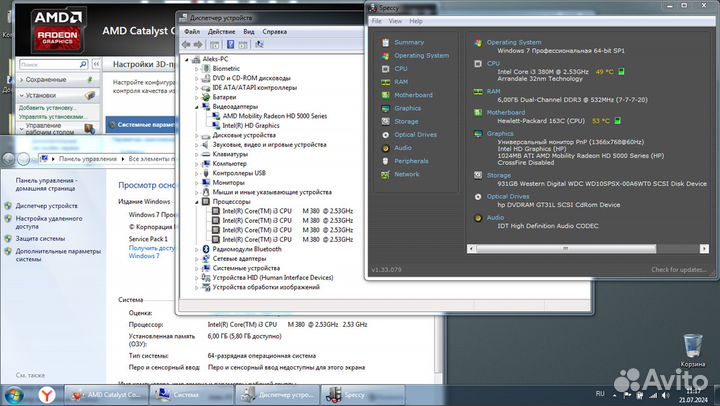Click Защита системы link
Screen dimensions: 720x406
coord(40,239)
